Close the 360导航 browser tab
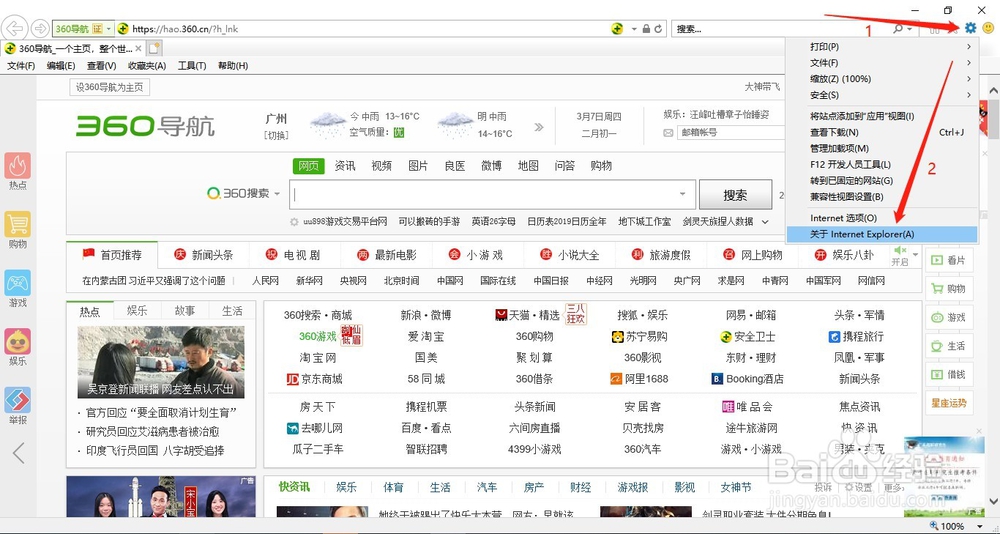1000x534 pixels. (x=138, y=48)
